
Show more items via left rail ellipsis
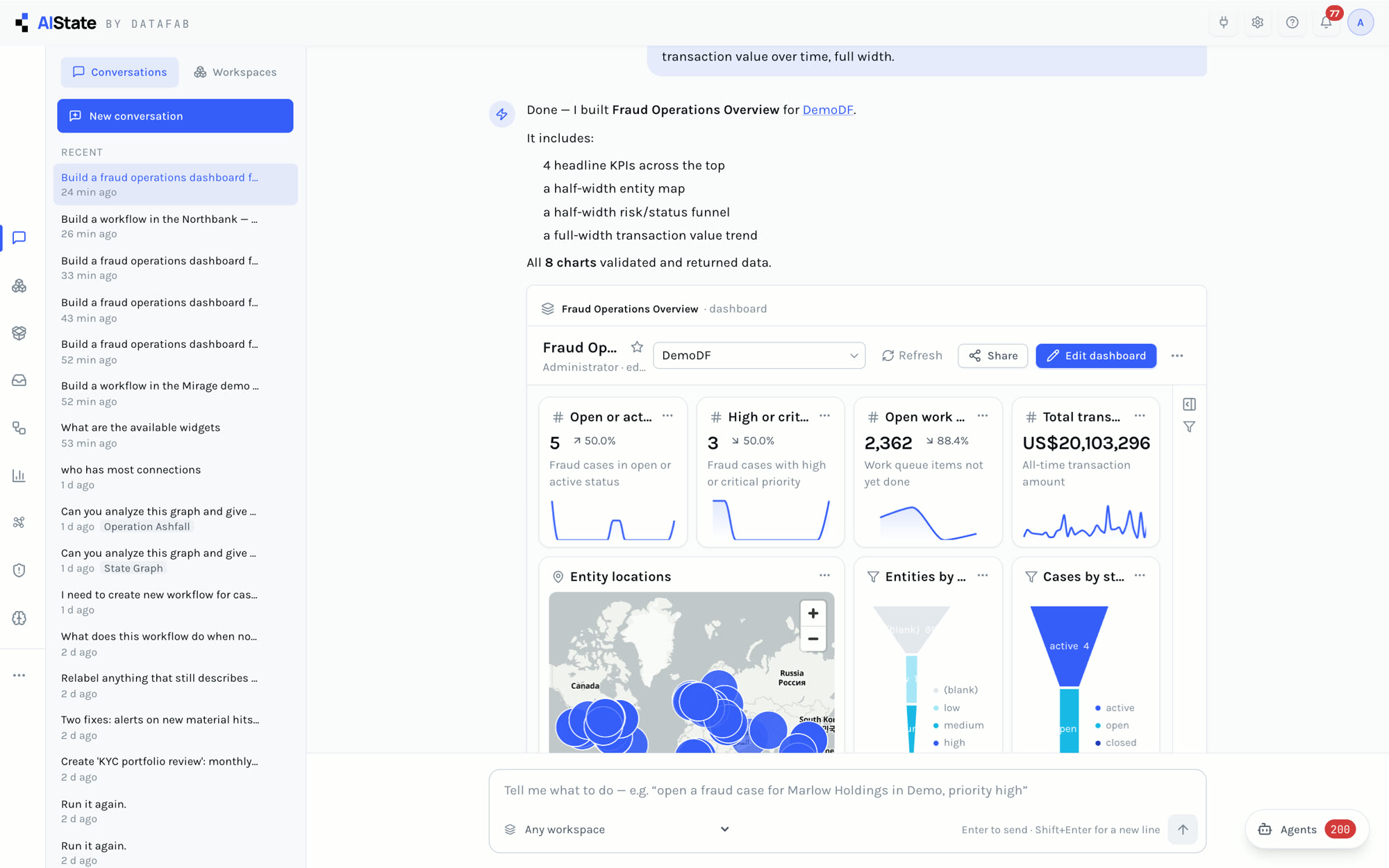click(x=19, y=675)
